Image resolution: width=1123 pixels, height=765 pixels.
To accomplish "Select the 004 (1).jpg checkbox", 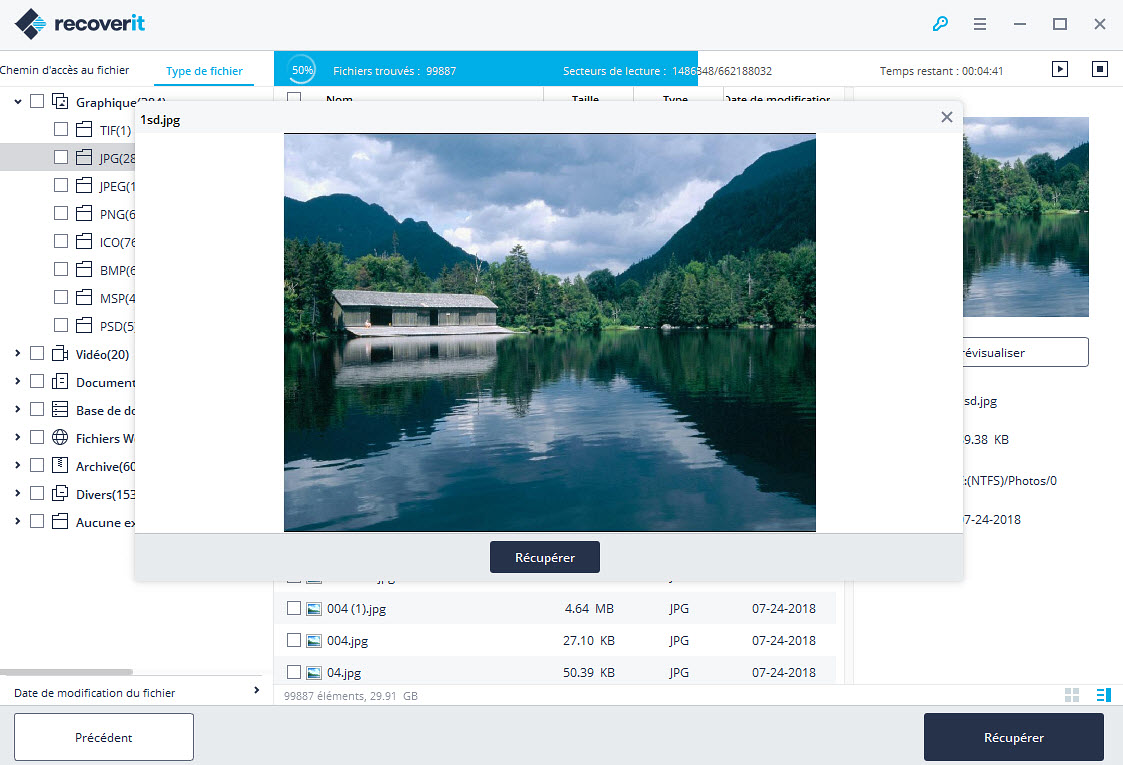I will (x=294, y=608).
